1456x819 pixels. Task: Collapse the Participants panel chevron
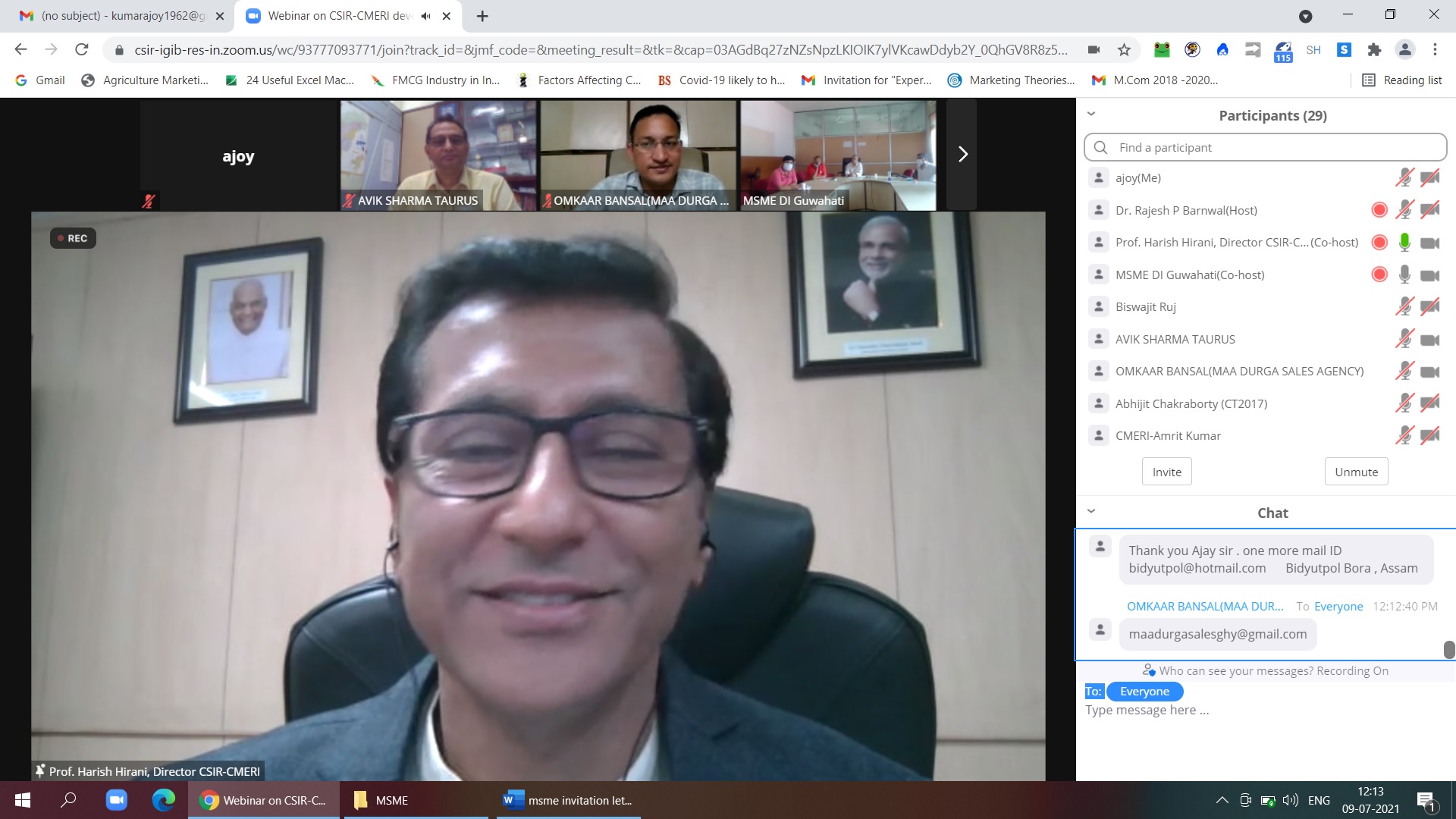coord(1091,114)
